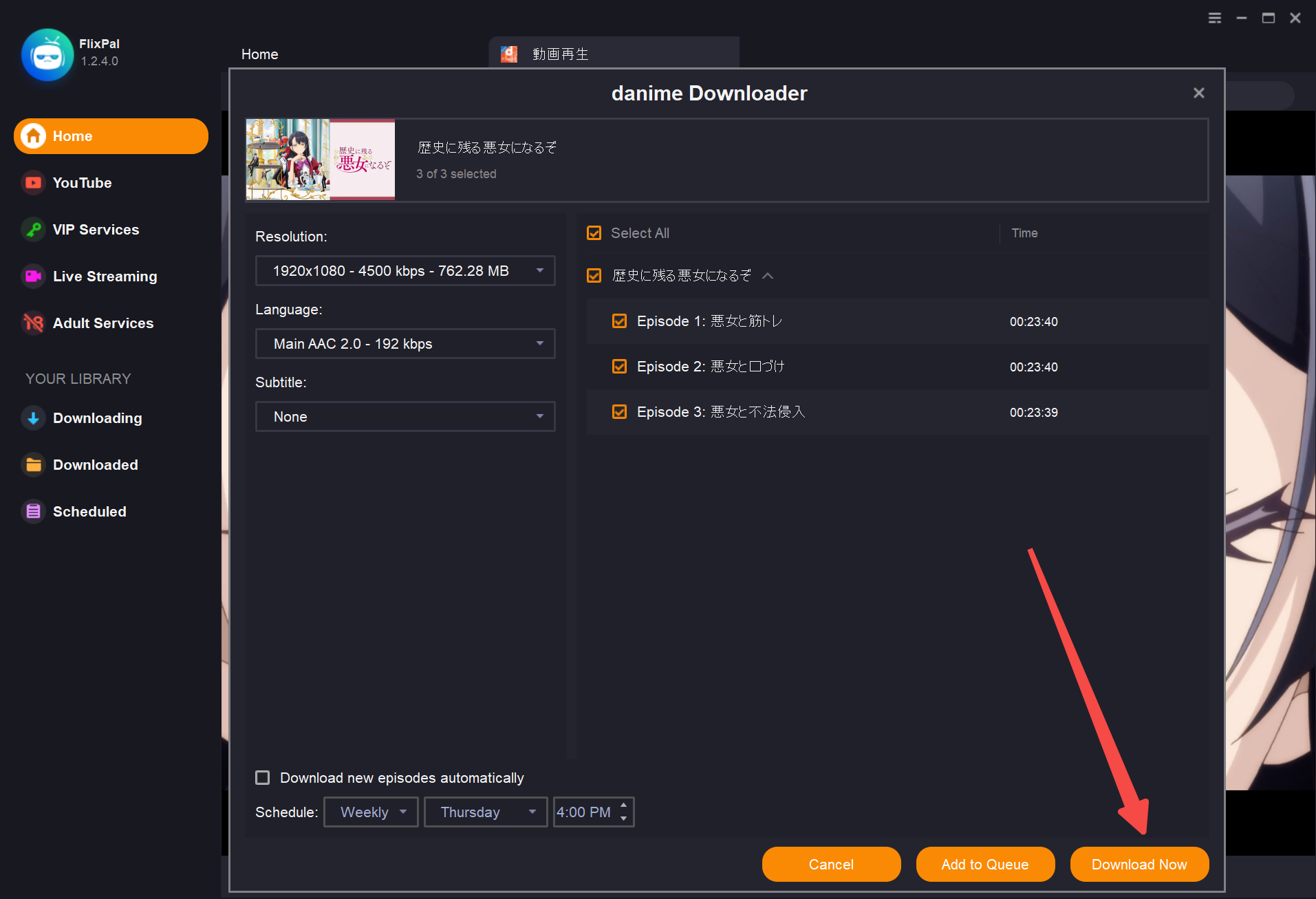Click the Cancel button

[x=831, y=865]
